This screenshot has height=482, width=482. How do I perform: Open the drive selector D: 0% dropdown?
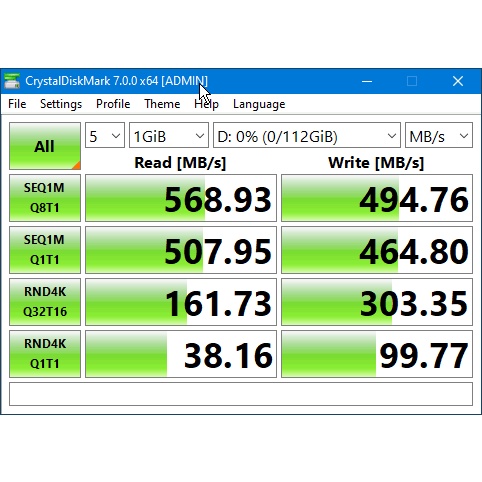click(x=307, y=135)
